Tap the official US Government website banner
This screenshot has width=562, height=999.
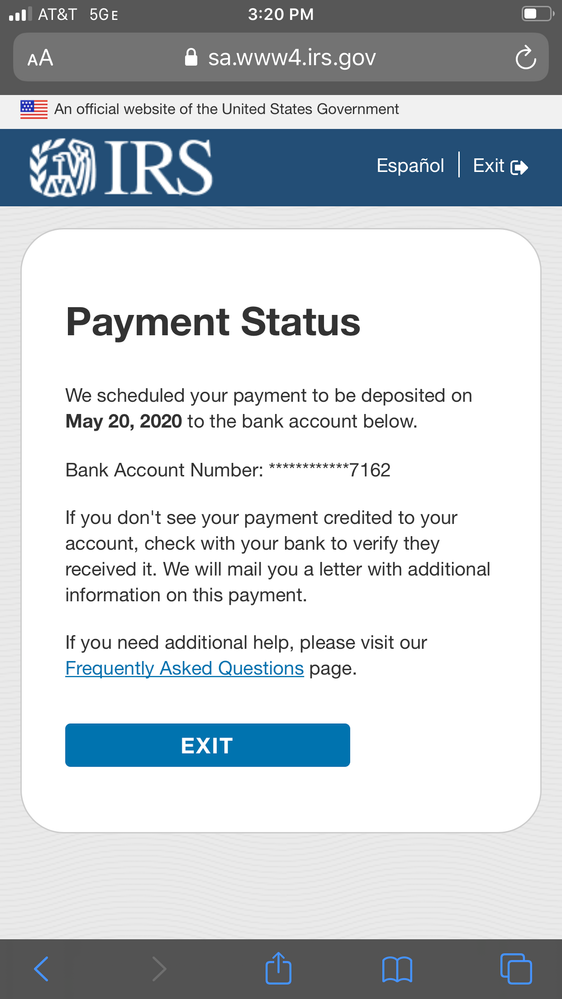tap(281, 110)
